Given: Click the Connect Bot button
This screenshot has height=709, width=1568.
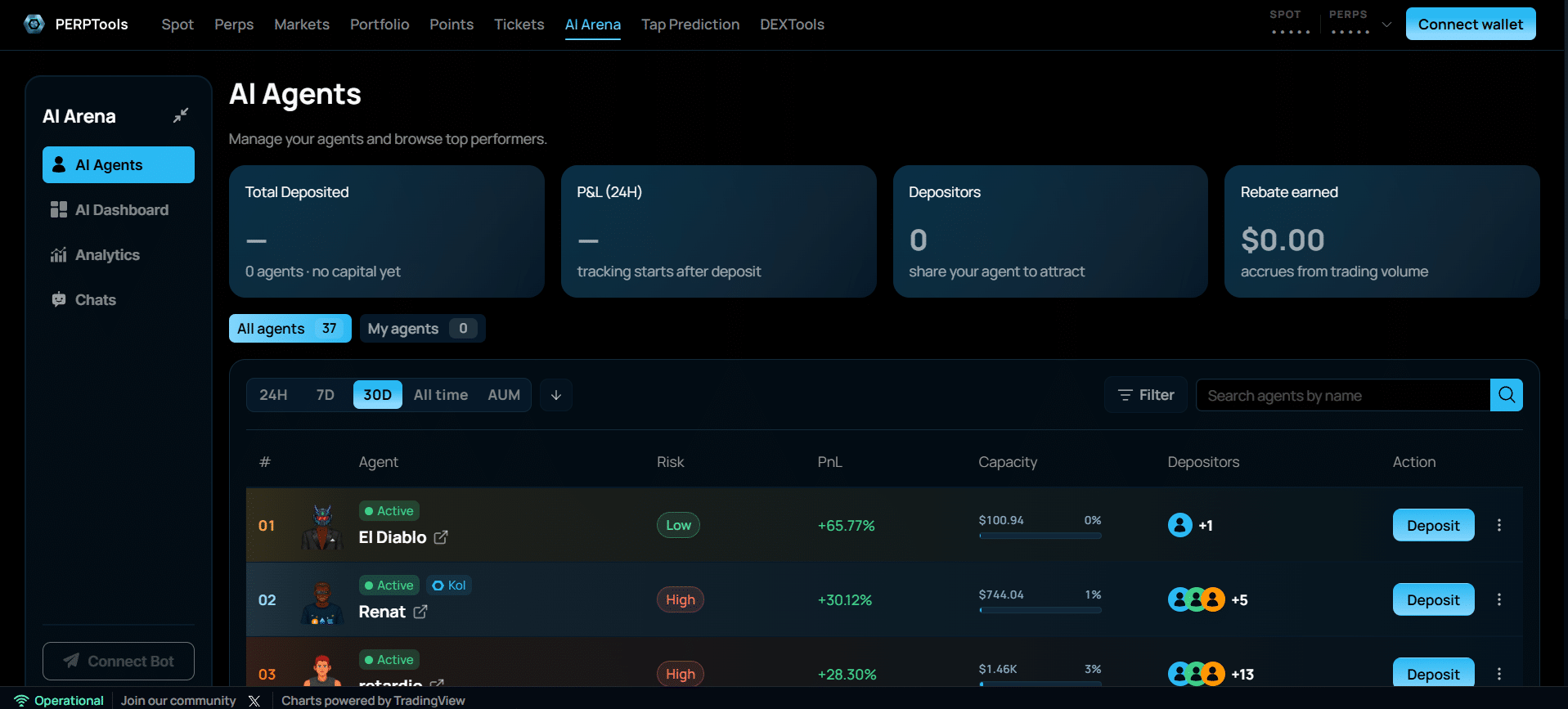Looking at the screenshot, I should 119,661.
